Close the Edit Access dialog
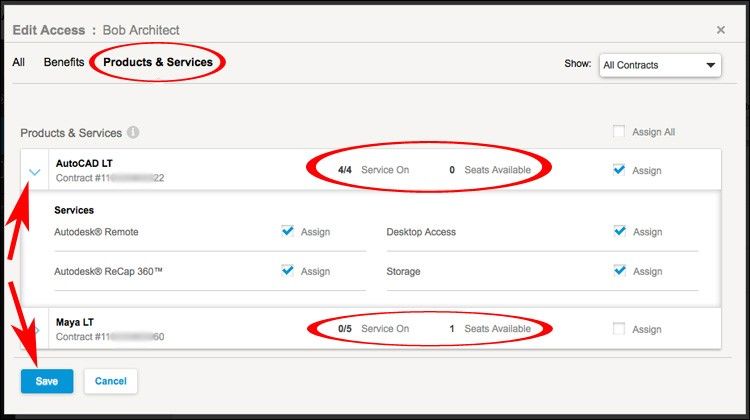This screenshot has width=750, height=420. (x=721, y=30)
